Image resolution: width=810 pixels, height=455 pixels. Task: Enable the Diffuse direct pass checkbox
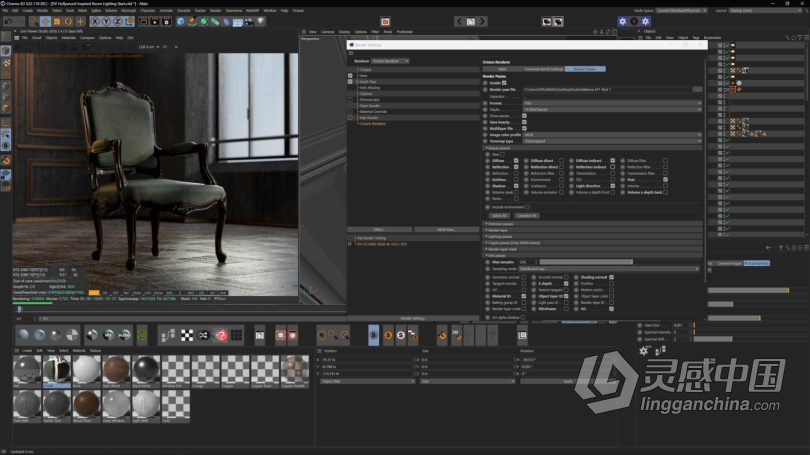click(x=562, y=161)
